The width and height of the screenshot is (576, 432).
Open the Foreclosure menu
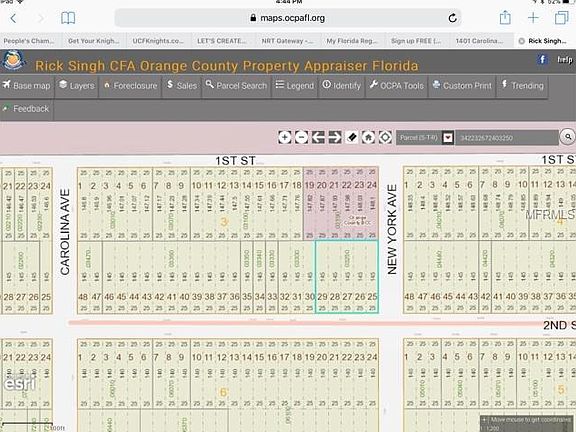pos(130,86)
